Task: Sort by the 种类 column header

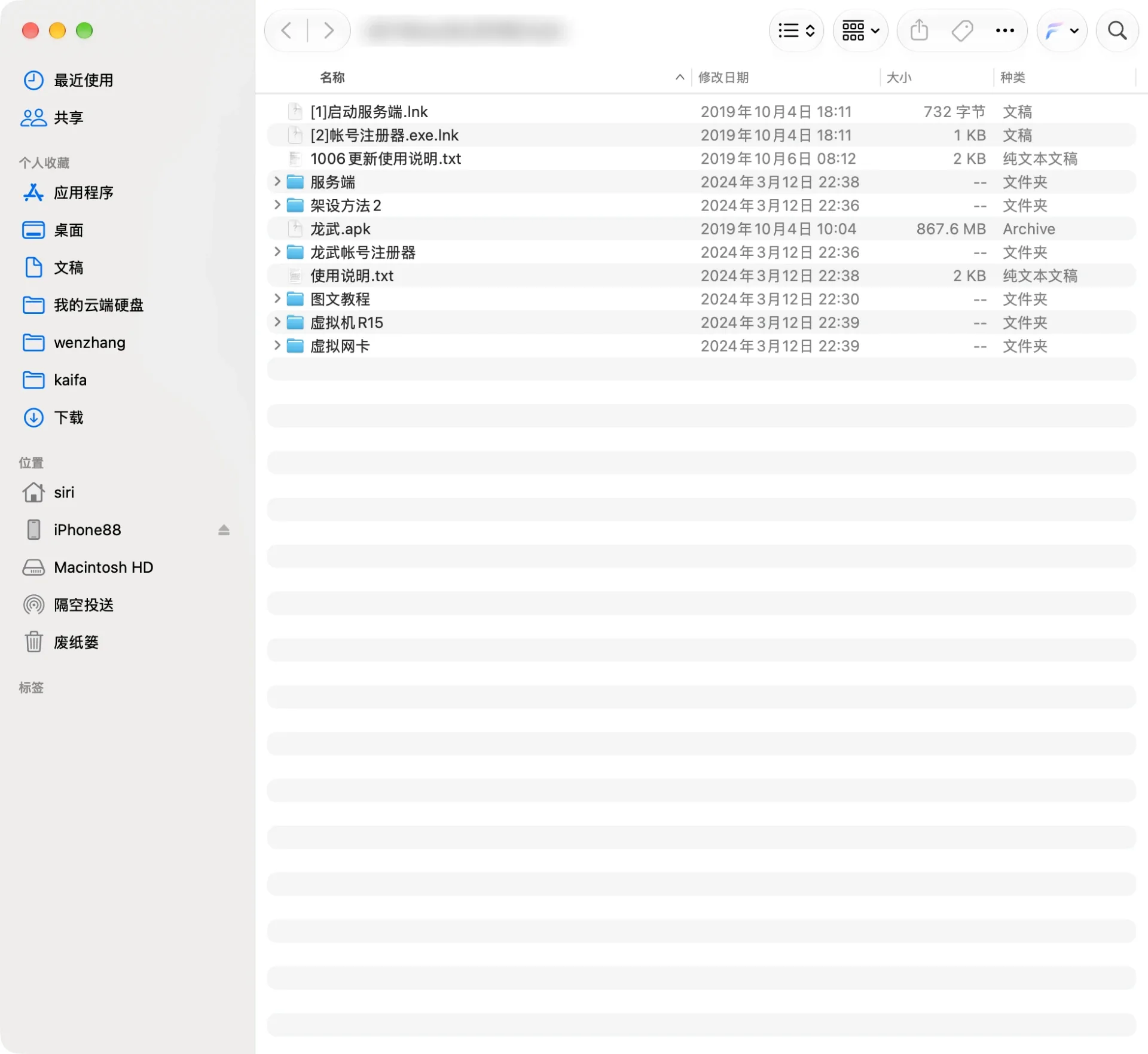Action: tap(1013, 77)
